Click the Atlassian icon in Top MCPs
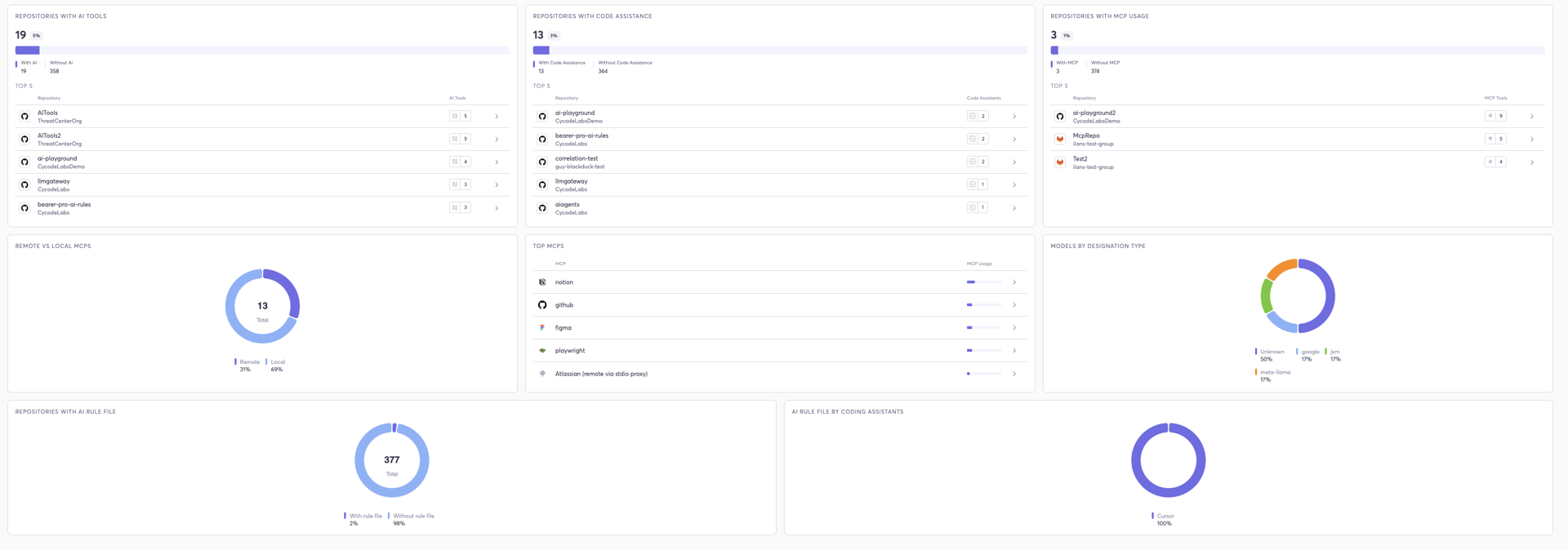Image resolution: width=1568 pixels, height=550 pixels. tap(542, 374)
